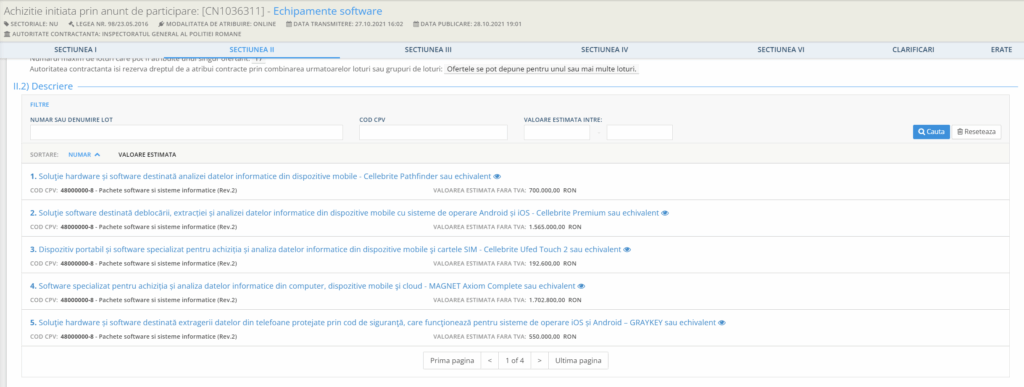View details eye icon for MAGNET Axiom Complete lot

coord(581,286)
